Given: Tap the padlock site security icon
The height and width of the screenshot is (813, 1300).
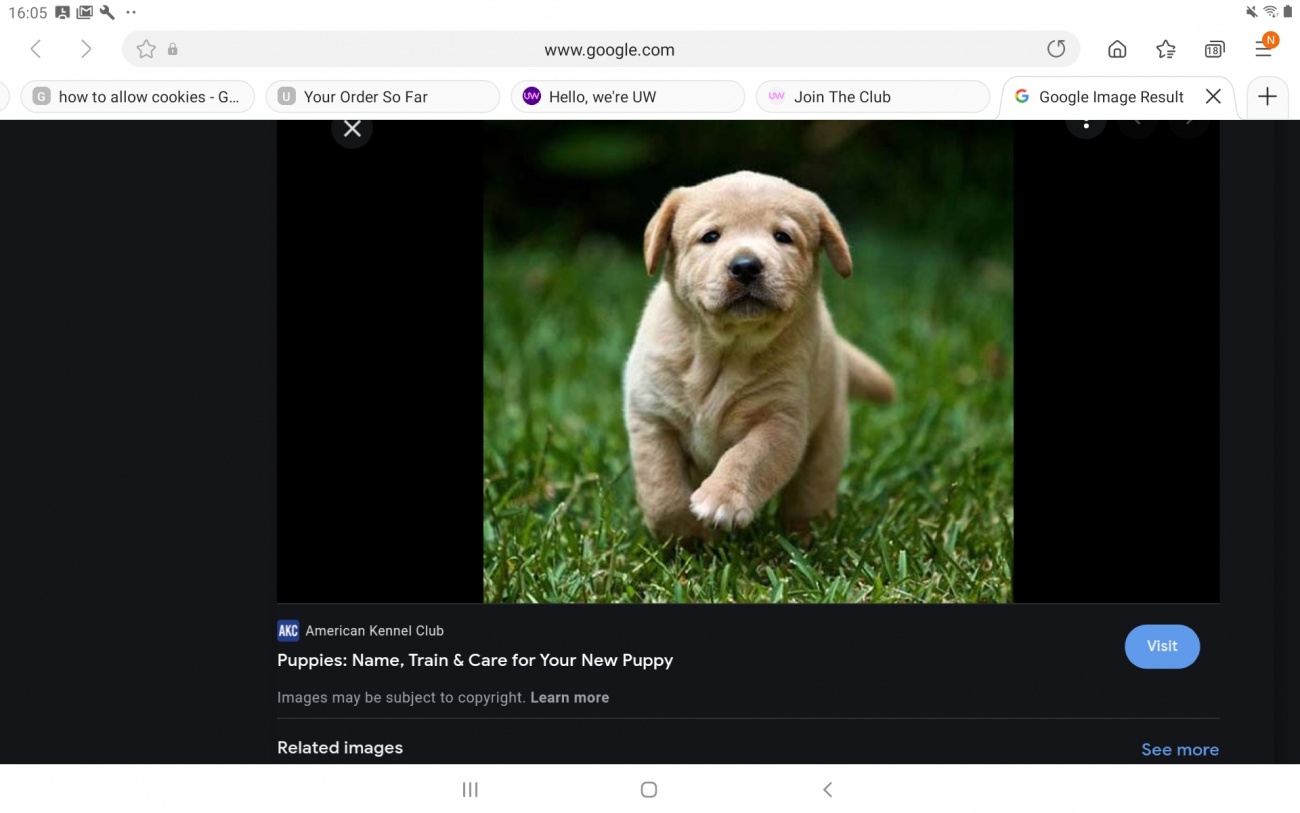Looking at the screenshot, I should tap(173, 49).
